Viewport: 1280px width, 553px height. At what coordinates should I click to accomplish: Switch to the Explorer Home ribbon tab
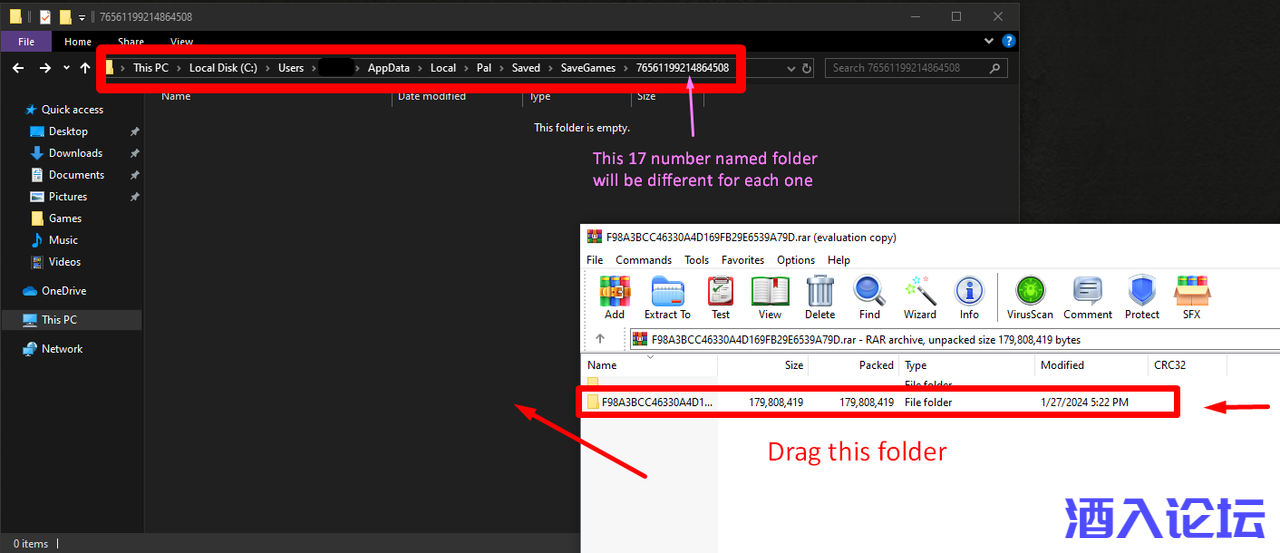(78, 42)
